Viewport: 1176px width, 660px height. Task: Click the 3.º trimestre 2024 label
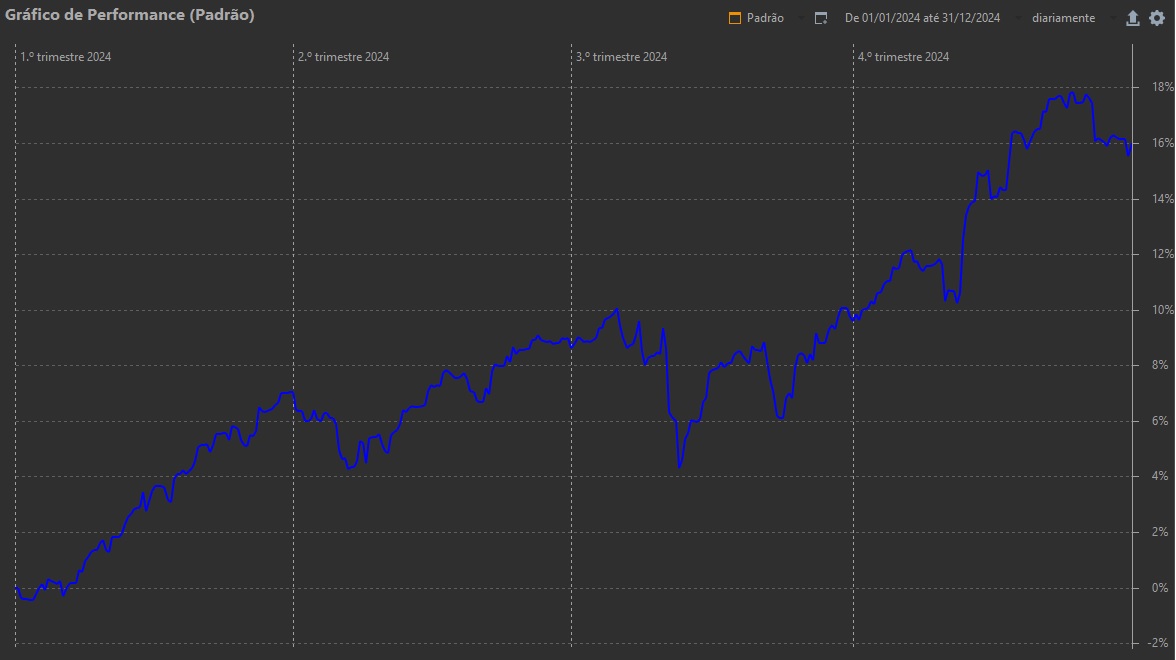click(622, 57)
